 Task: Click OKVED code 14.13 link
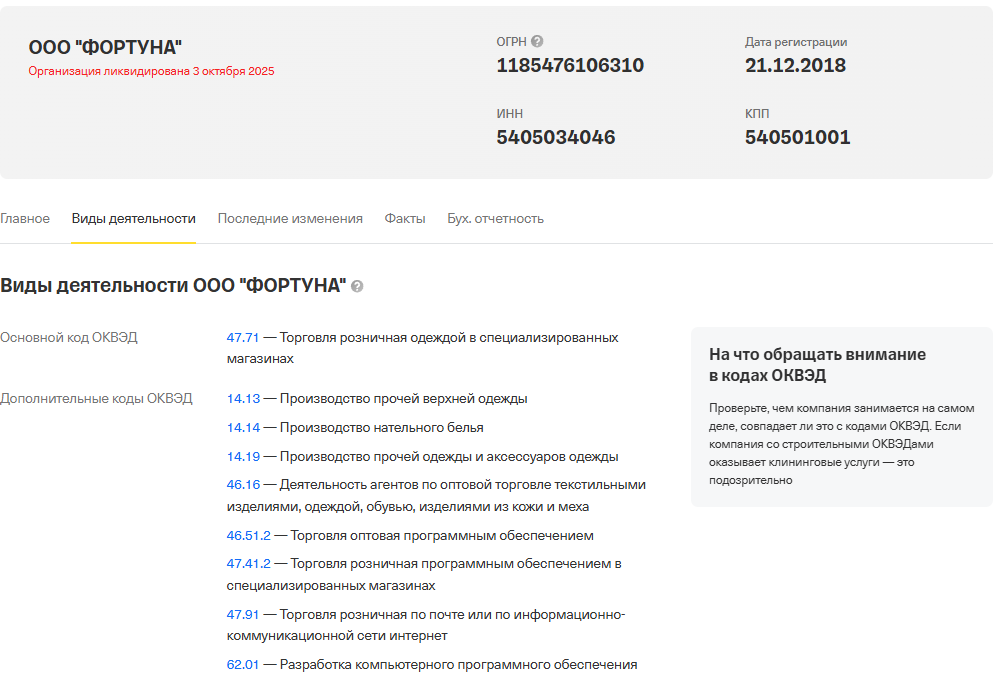pyautogui.click(x=243, y=399)
